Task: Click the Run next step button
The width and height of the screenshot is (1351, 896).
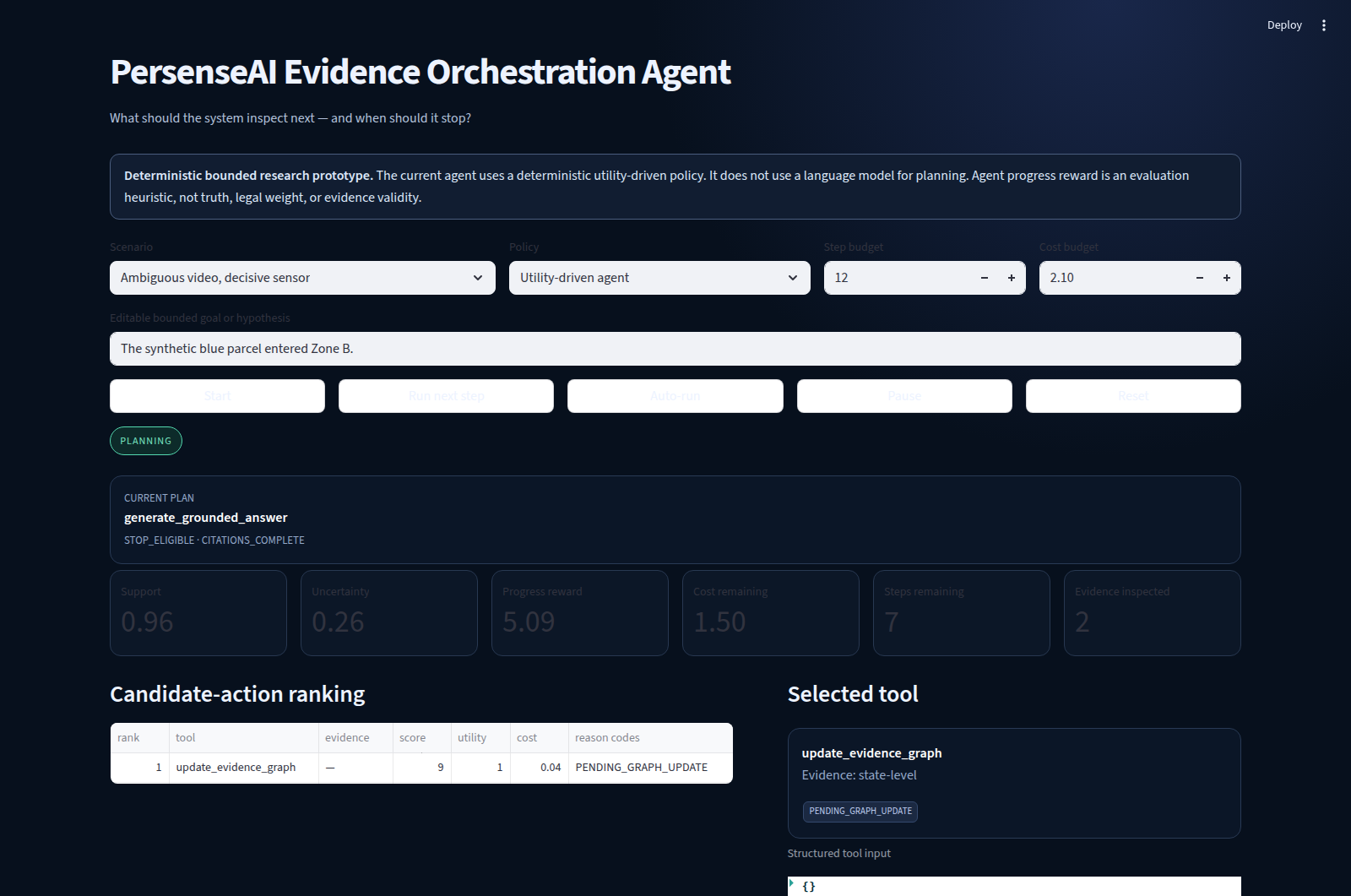Action: coord(446,396)
